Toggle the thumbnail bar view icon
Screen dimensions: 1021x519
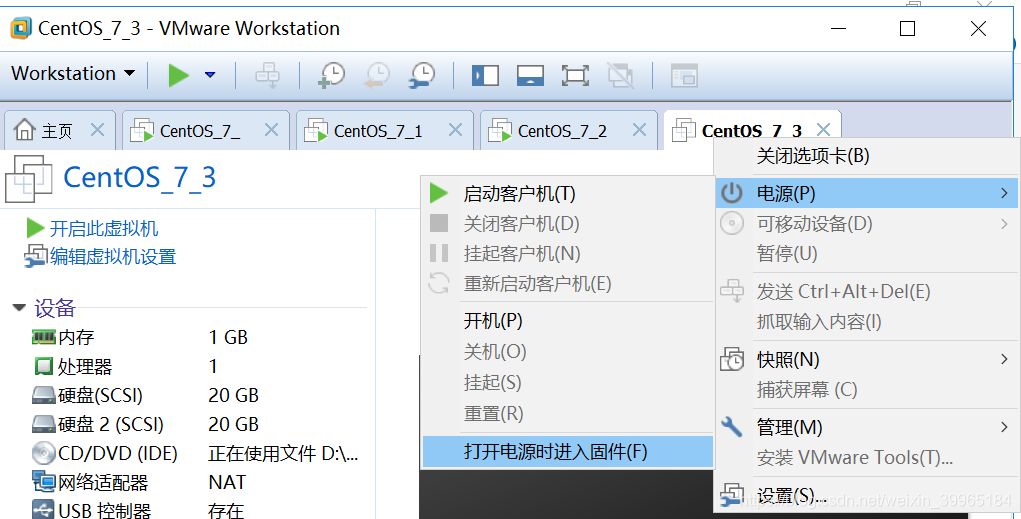[x=530, y=76]
